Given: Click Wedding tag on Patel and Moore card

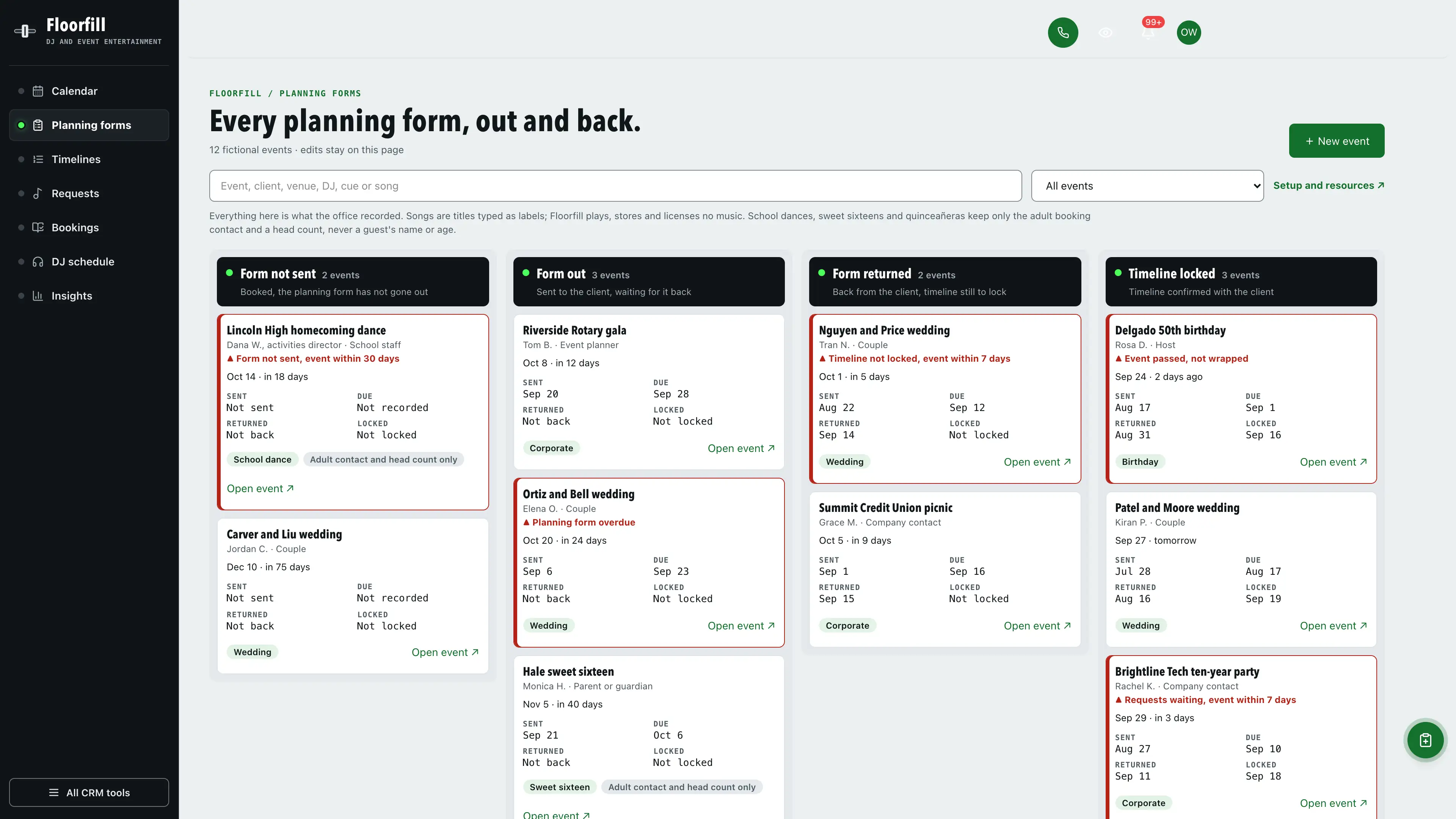Looking at the screenshot, I should pos(1141,626).
